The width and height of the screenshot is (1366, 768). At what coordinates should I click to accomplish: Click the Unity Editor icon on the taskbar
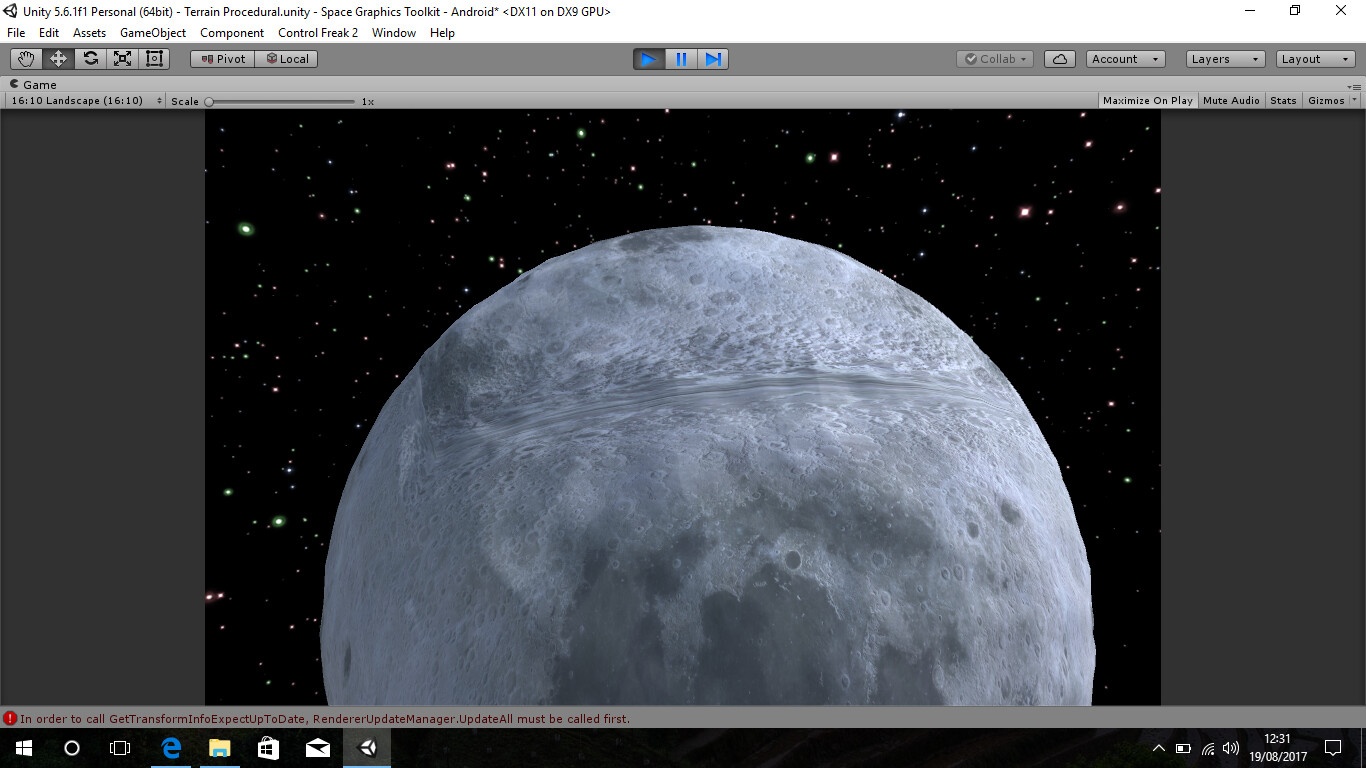pos(366,747)
